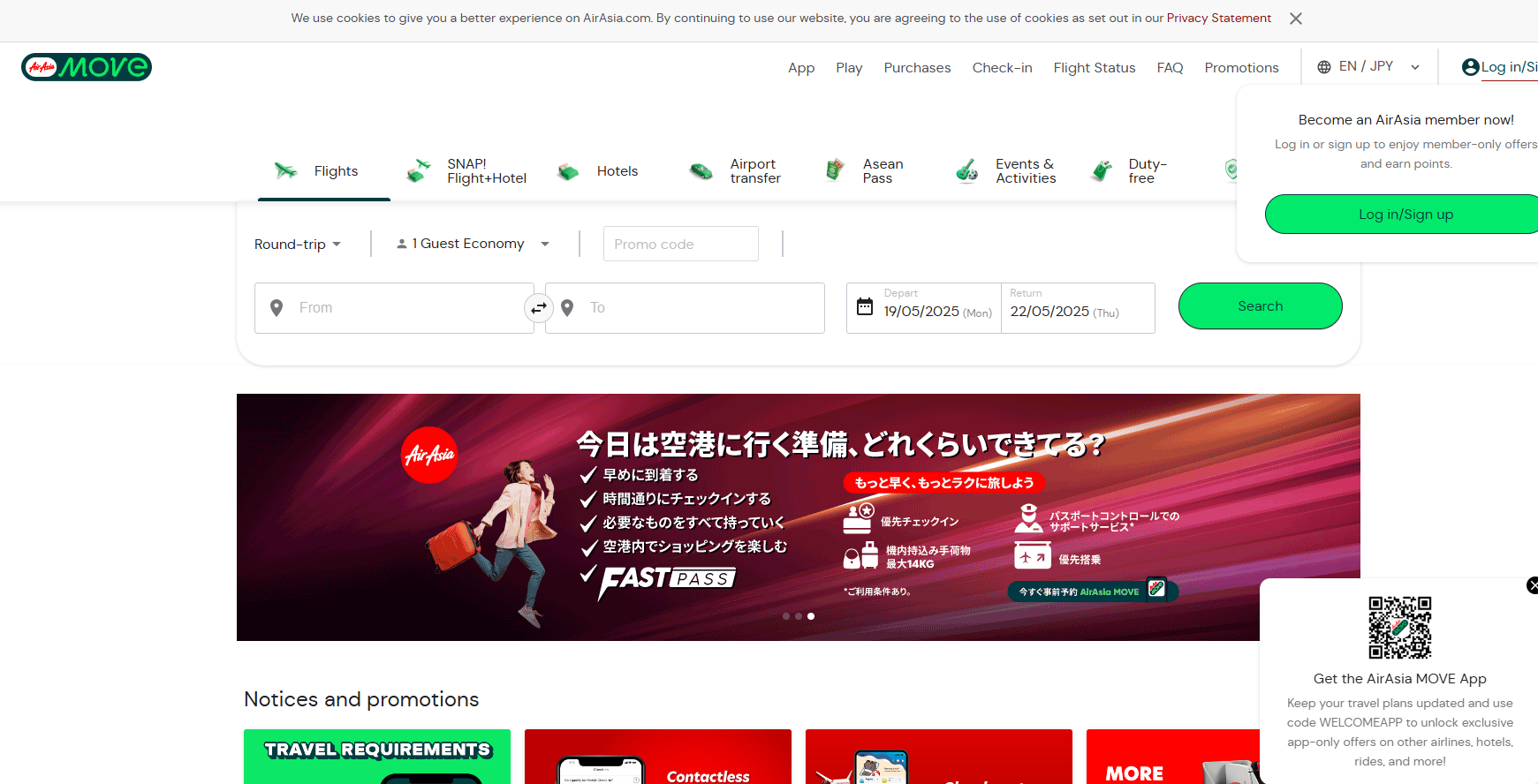The image size is (1538, 784).
Task: Expand the EN / JPY language dropdown
Action: tap(1368, 66)
